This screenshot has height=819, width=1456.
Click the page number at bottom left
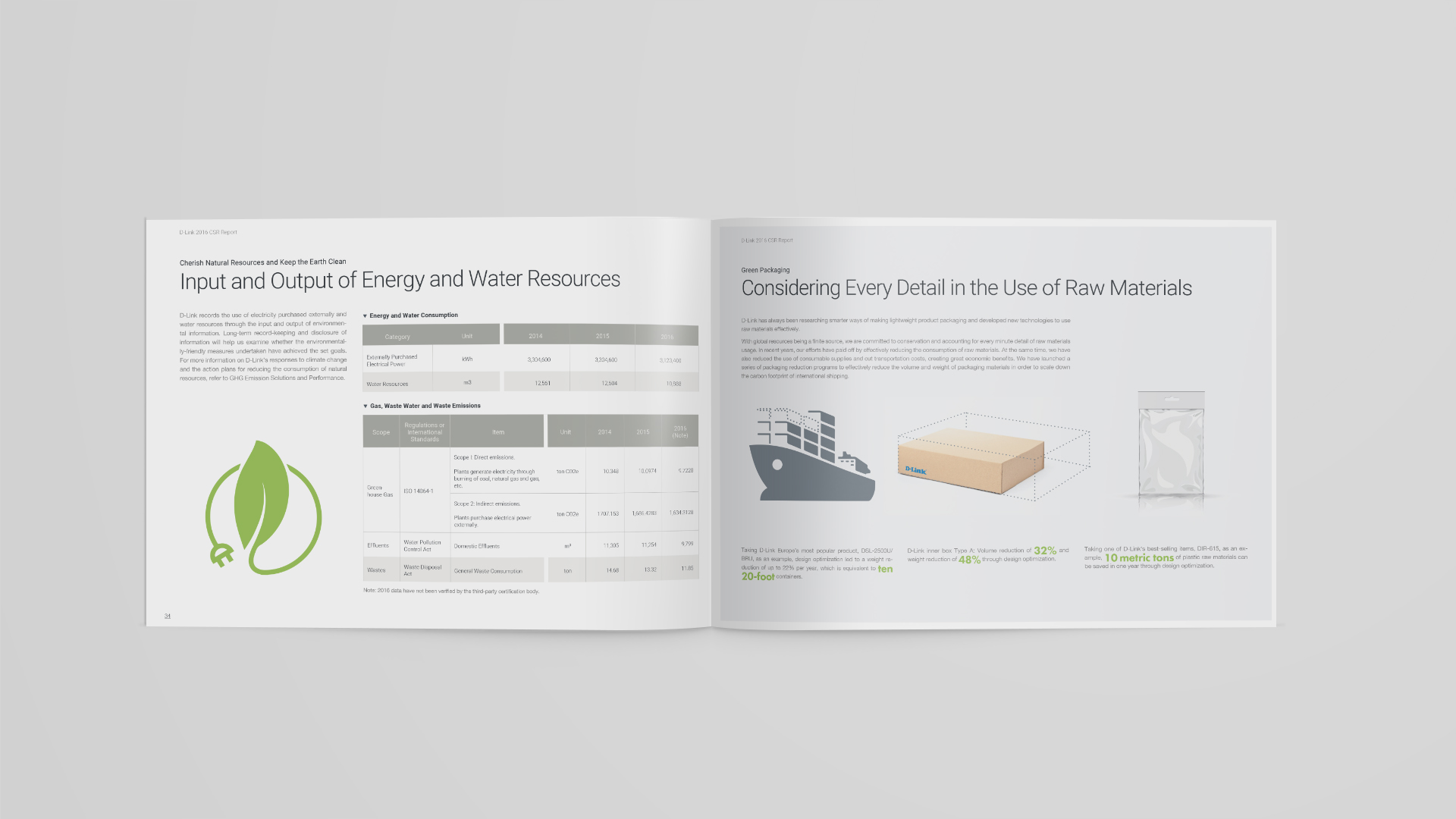tap(168, 616)
